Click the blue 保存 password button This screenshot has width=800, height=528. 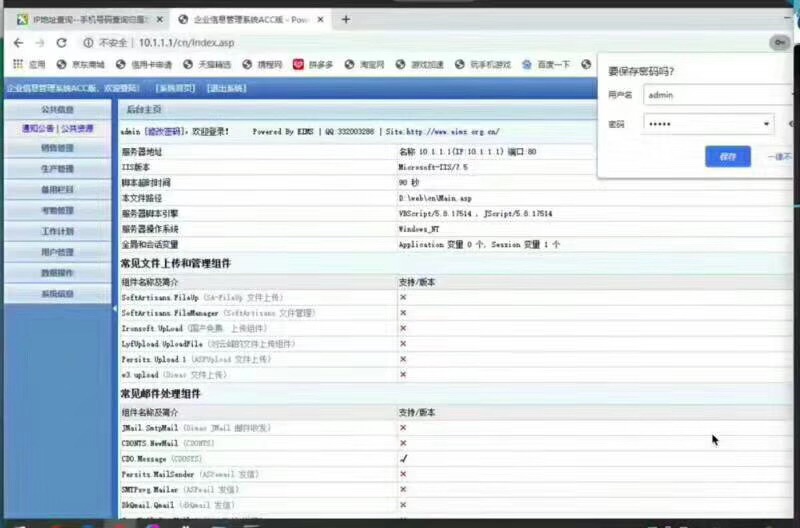tap(727, 156)
